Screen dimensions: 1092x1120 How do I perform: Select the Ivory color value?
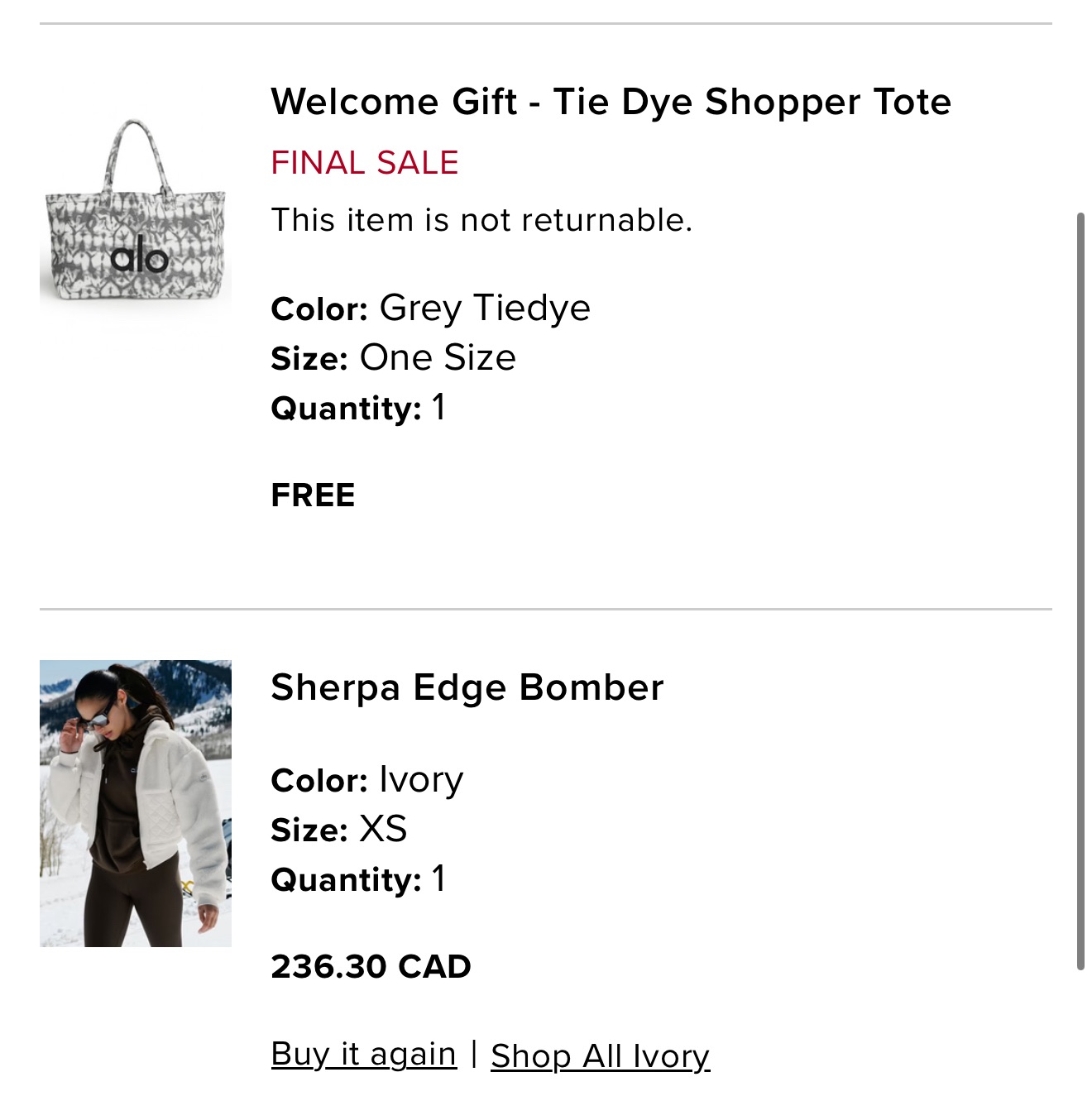point(420,778)
